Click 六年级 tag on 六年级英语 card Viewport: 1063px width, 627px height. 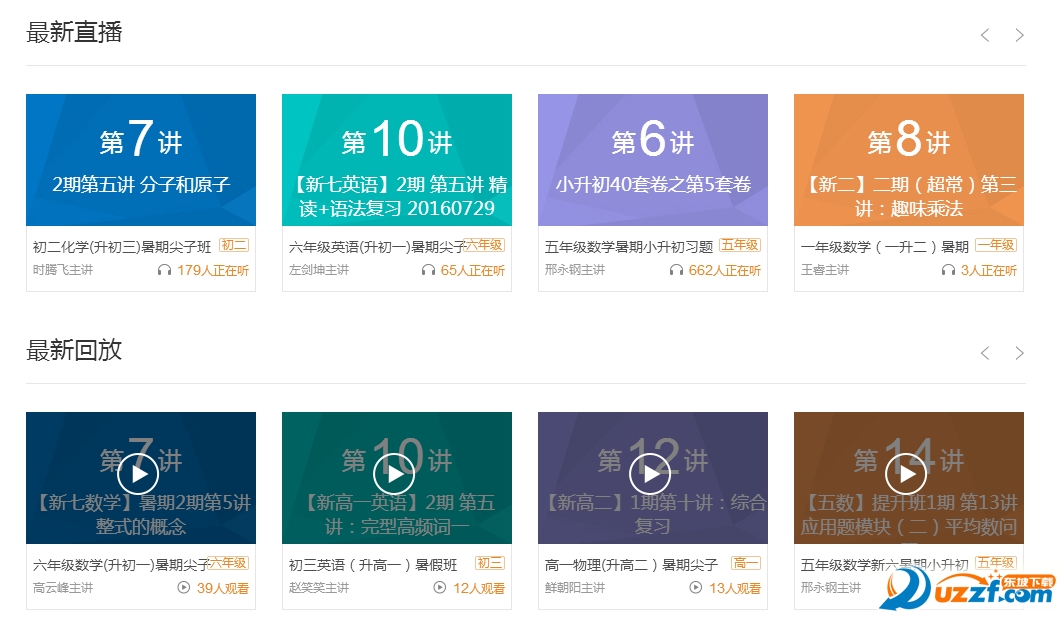point(484,245)
